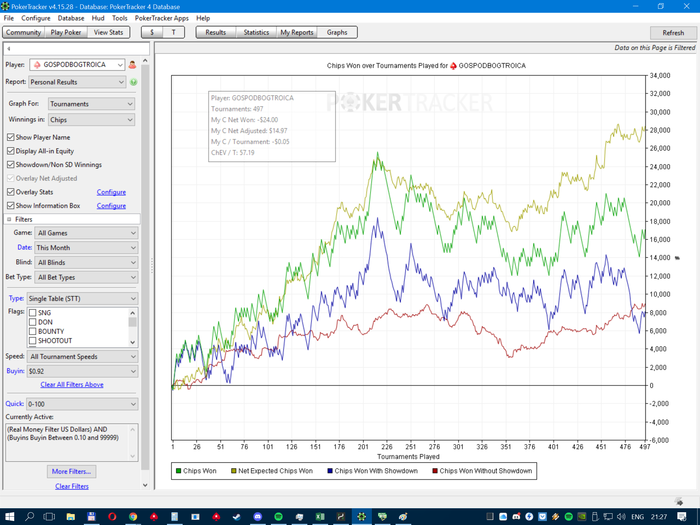Open Windows search from the taskbar
700x525 pixels.
pyautogui.click(x=29, y=517)
